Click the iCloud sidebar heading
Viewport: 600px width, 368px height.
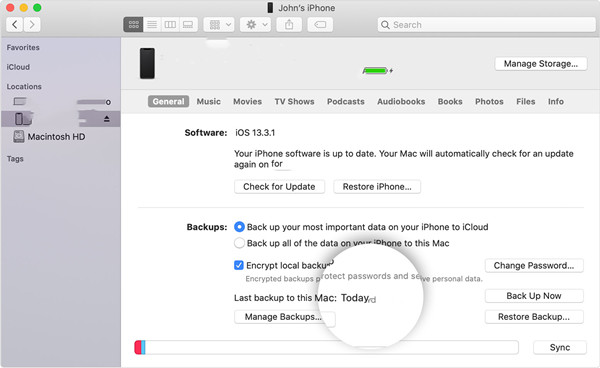pyautogui.click(x=18, y=67)
